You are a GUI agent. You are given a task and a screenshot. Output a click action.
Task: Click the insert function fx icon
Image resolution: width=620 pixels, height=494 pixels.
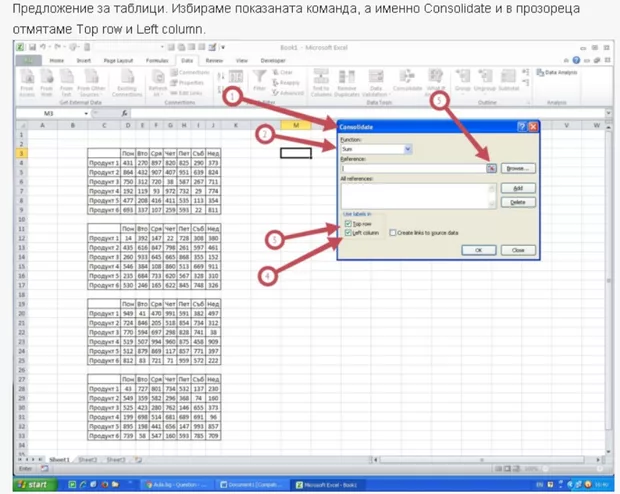pos(124,114)
